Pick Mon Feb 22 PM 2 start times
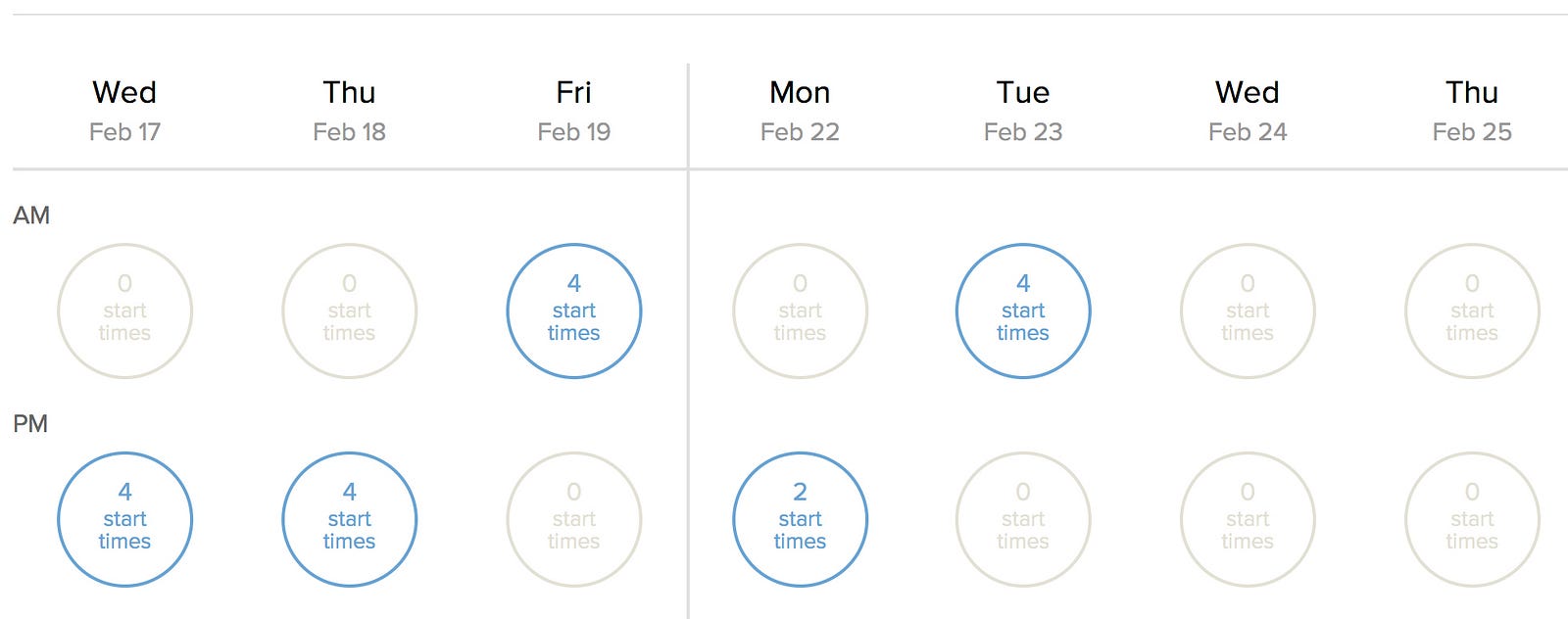The width and height of the screenshot is (1568, 619). point(800,519)
